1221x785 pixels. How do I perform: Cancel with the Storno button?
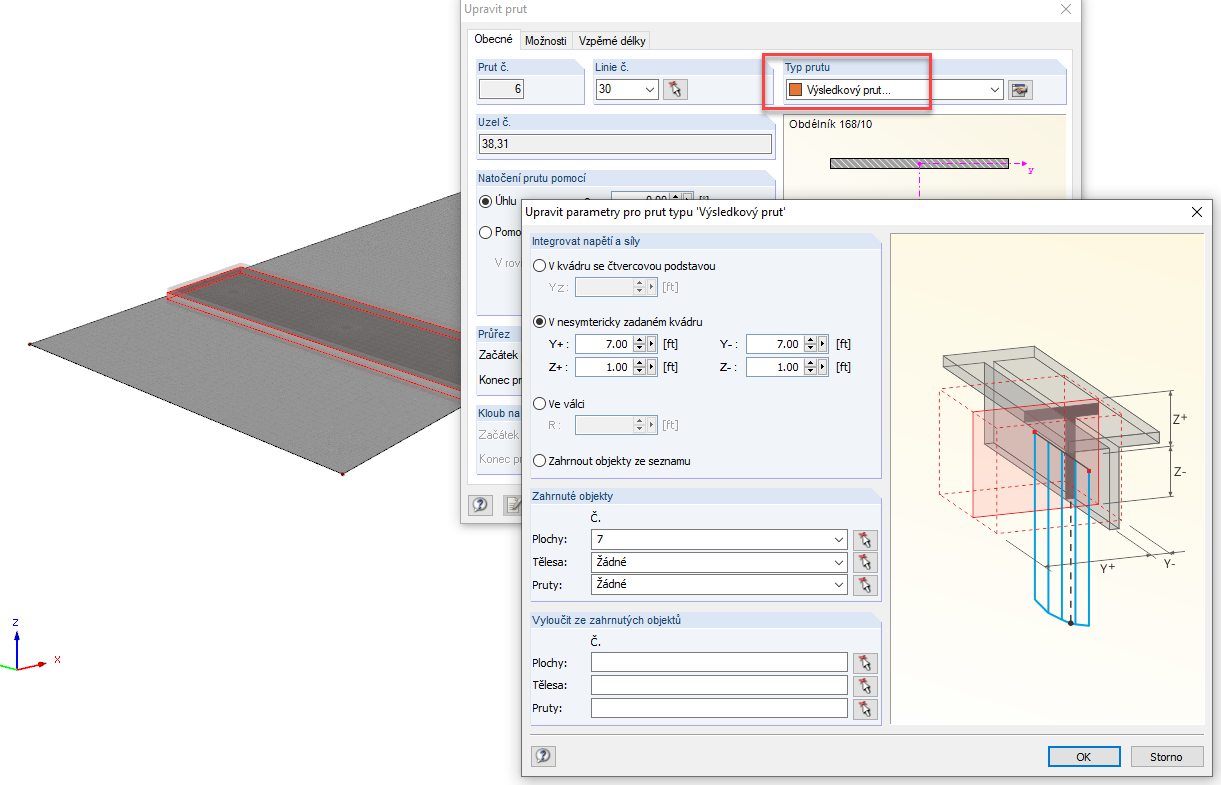point(1165,757)
